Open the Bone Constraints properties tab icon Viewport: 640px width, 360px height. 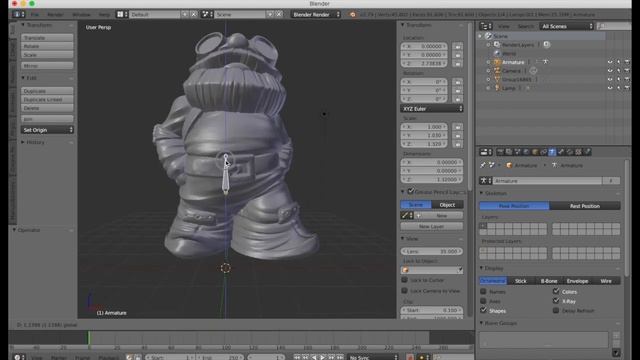(570, 152)
